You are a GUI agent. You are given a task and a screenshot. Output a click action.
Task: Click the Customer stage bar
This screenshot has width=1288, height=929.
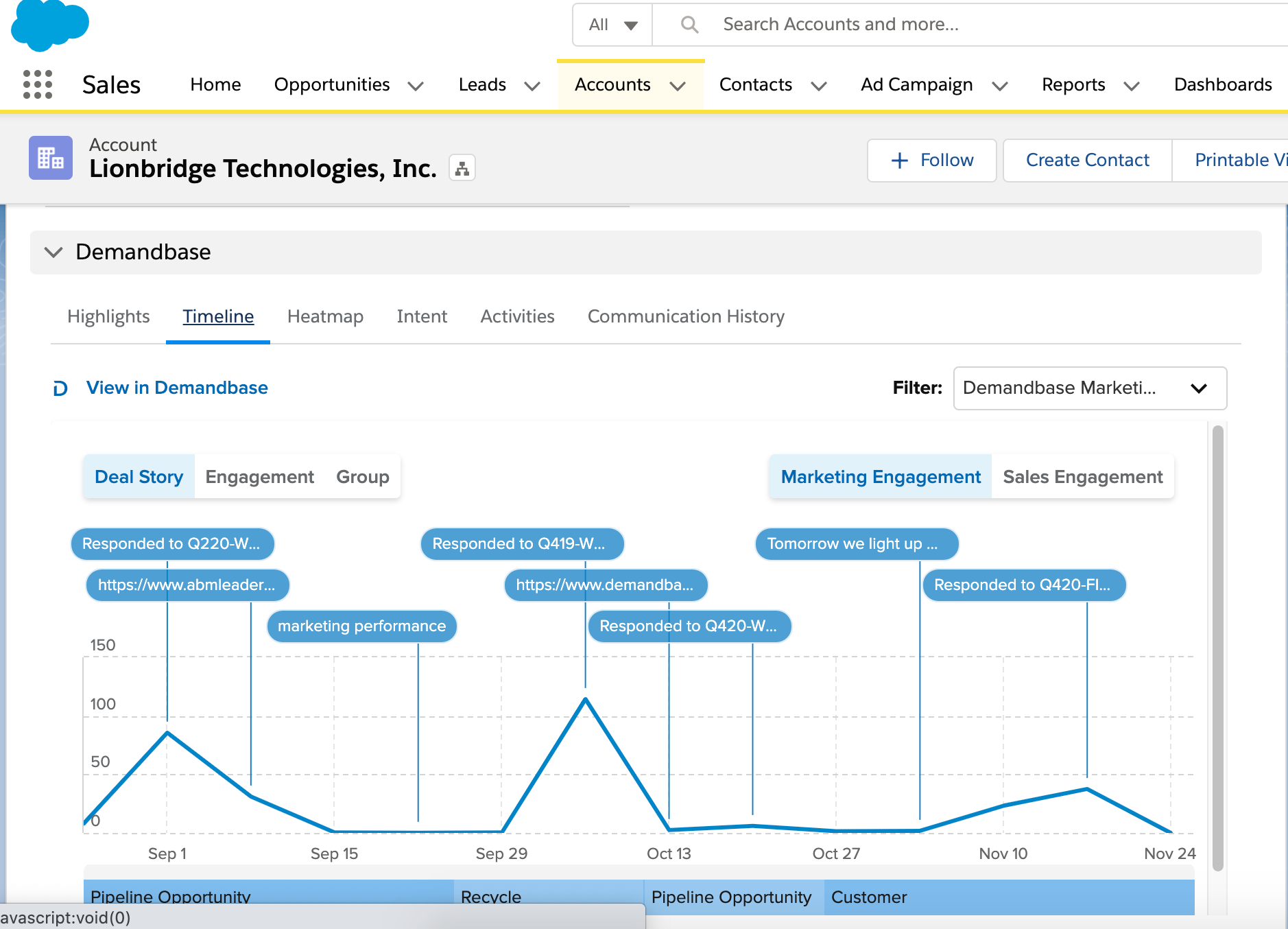(x=1009, y=897)
